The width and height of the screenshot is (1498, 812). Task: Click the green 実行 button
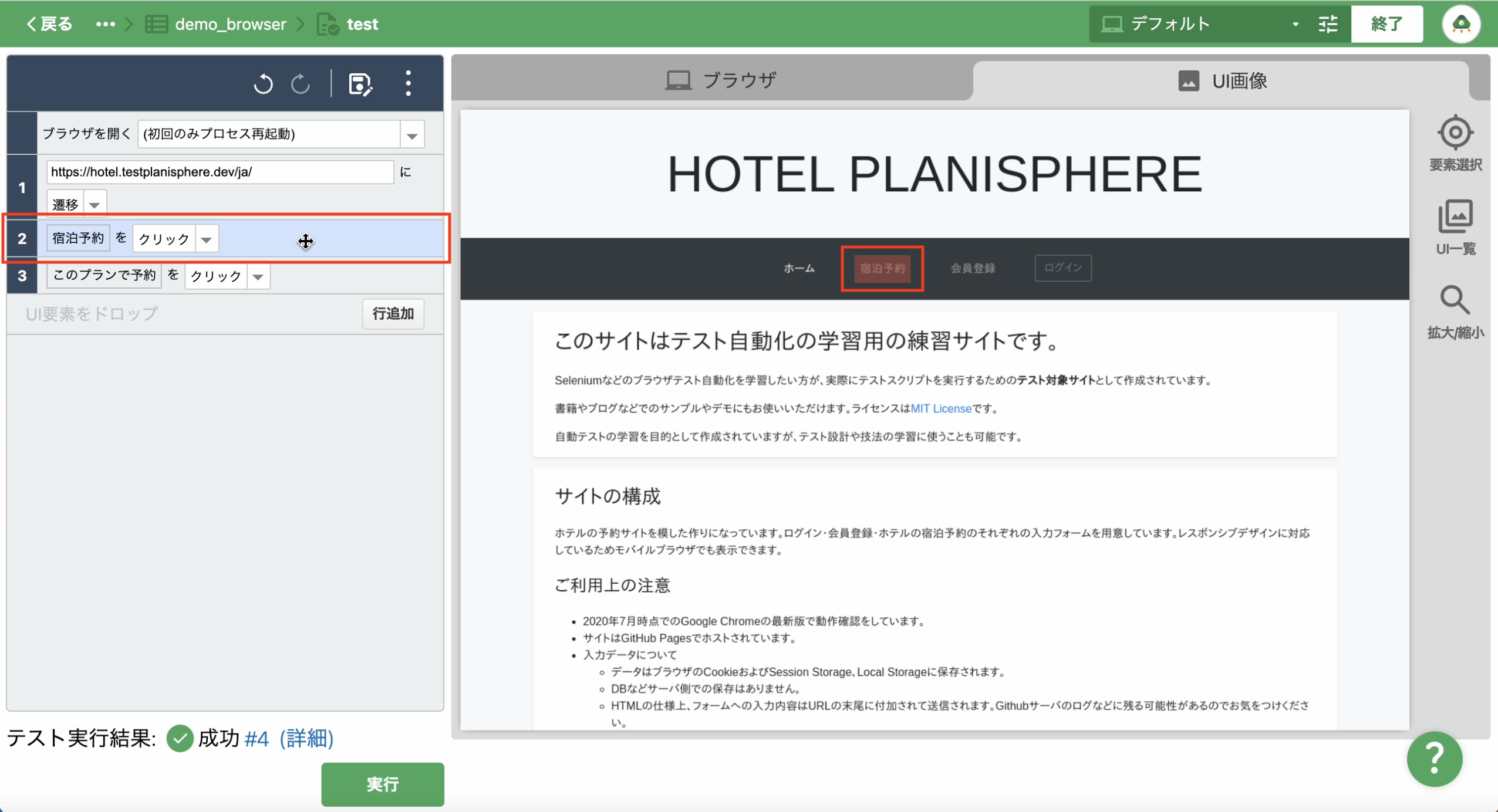(x=383, y=784)
